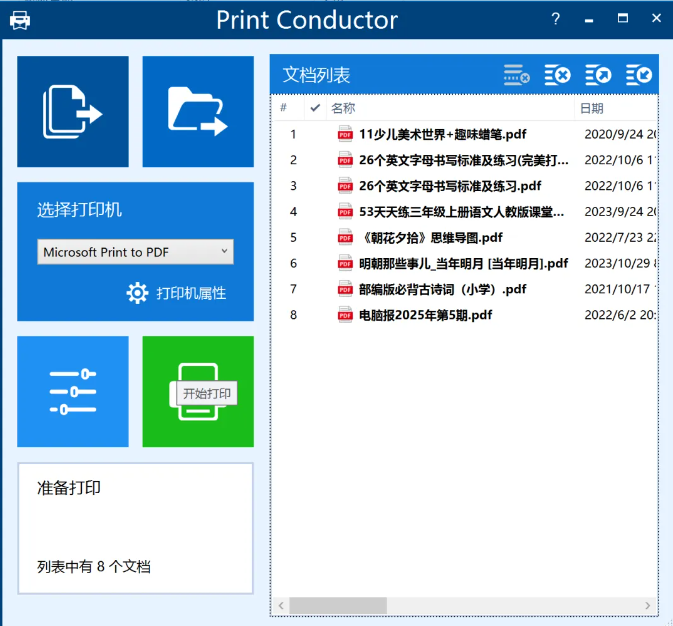673x626 pixels.
Task: Click the horizontal scrollbar thumb
Action: pyautogui.click(x=338, y=605)
